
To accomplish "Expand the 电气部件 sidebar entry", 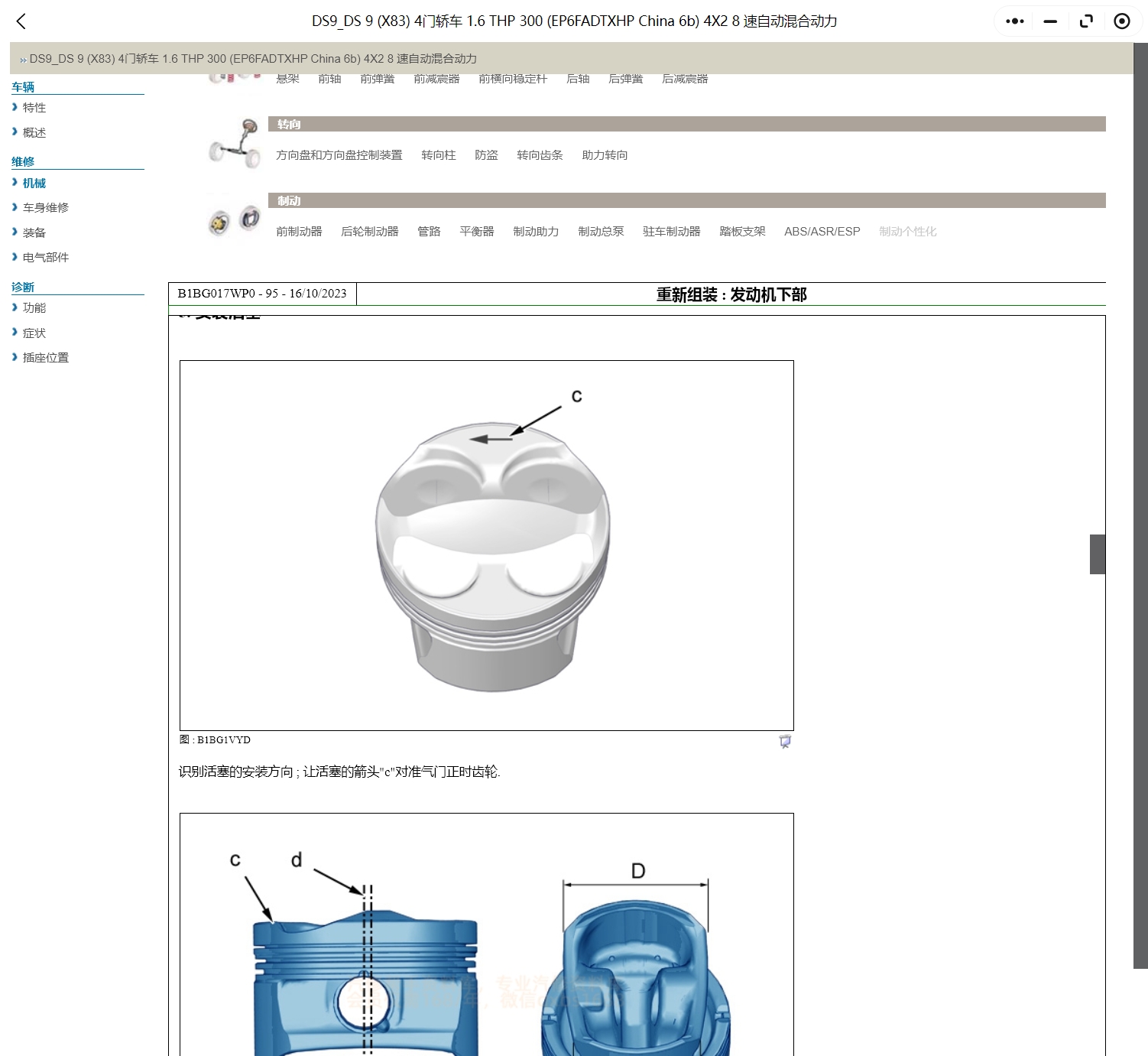I will (45, 258).
